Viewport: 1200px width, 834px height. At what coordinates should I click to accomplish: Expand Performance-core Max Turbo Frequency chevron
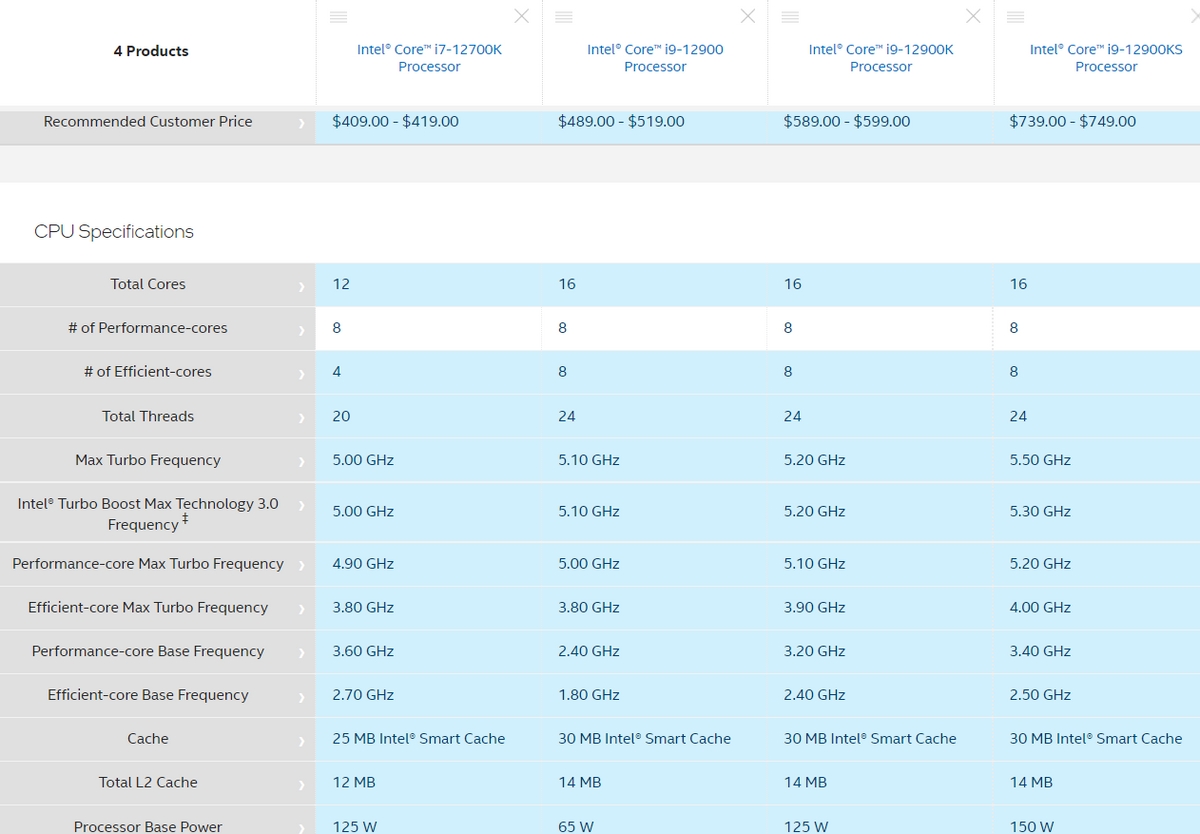tap(301, 565)
